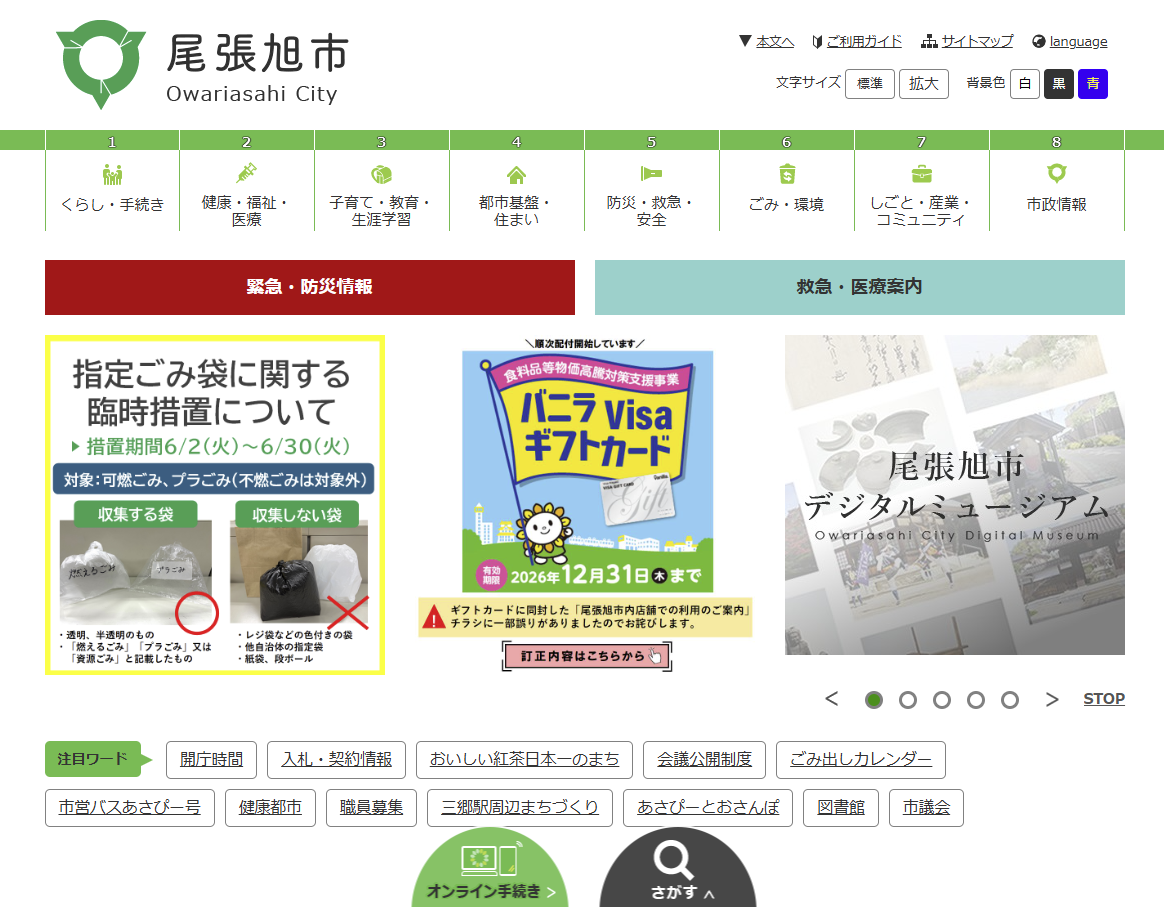Set text size to 標準

click(869, 84)
